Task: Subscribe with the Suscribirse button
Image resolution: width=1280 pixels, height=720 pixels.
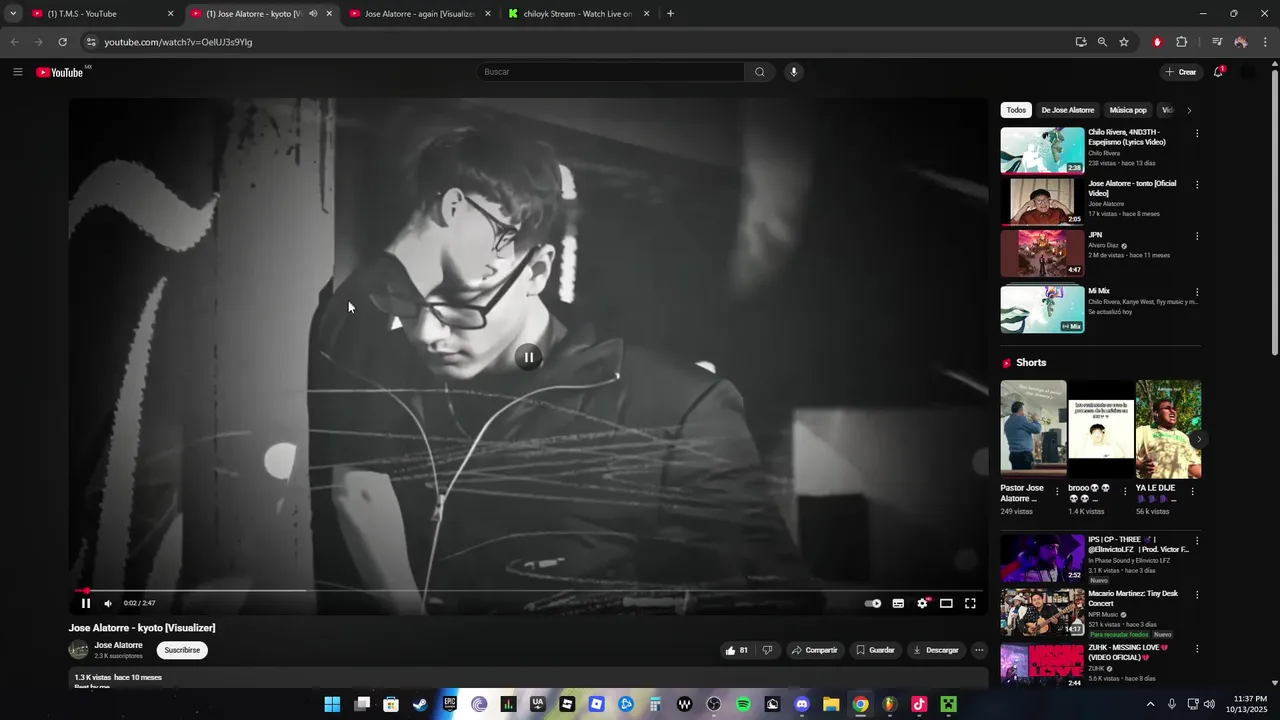Action: click(x=182, y=650)
